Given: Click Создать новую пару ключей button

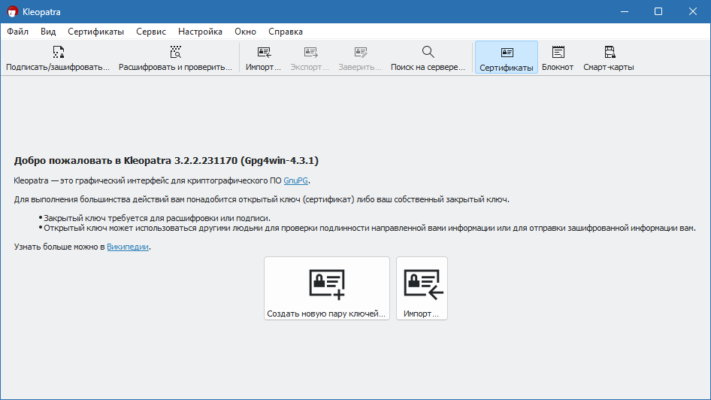Looking at the screenshot, I should coord(327,288).
